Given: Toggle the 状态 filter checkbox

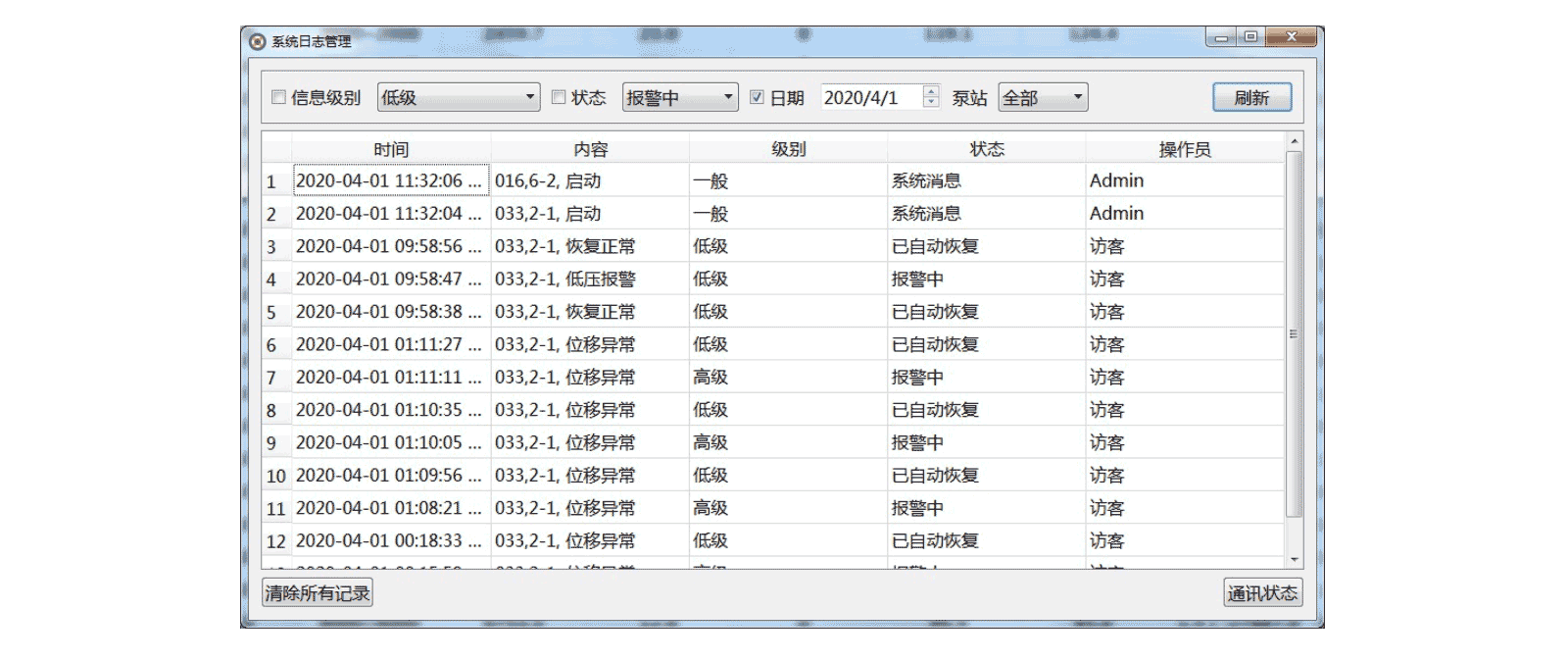Looking at the screenshot, I should tap(559, 97).
